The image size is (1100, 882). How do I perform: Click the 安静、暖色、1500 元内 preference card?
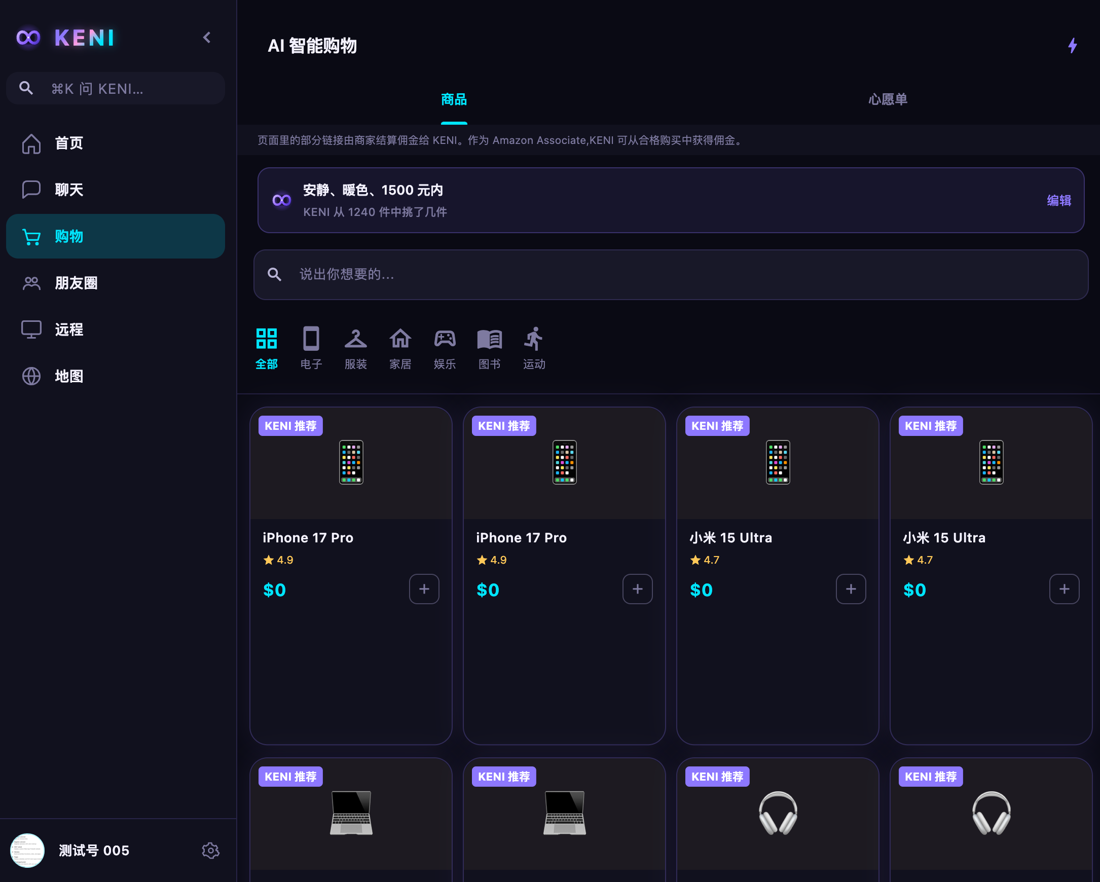[671, 200]
